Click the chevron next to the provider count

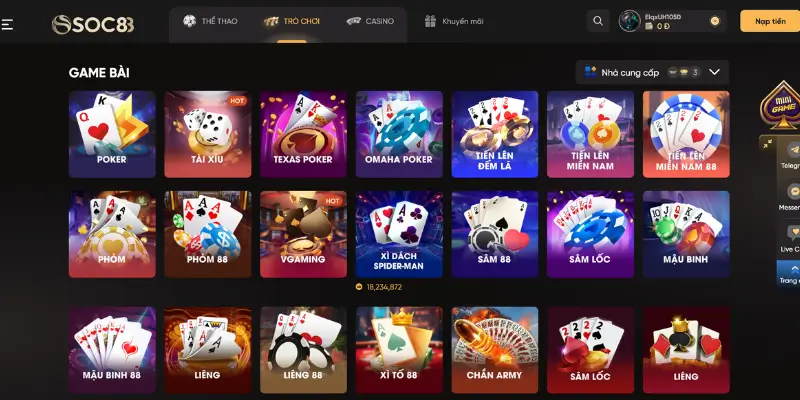pyautogui.click(x=714, y=72)
